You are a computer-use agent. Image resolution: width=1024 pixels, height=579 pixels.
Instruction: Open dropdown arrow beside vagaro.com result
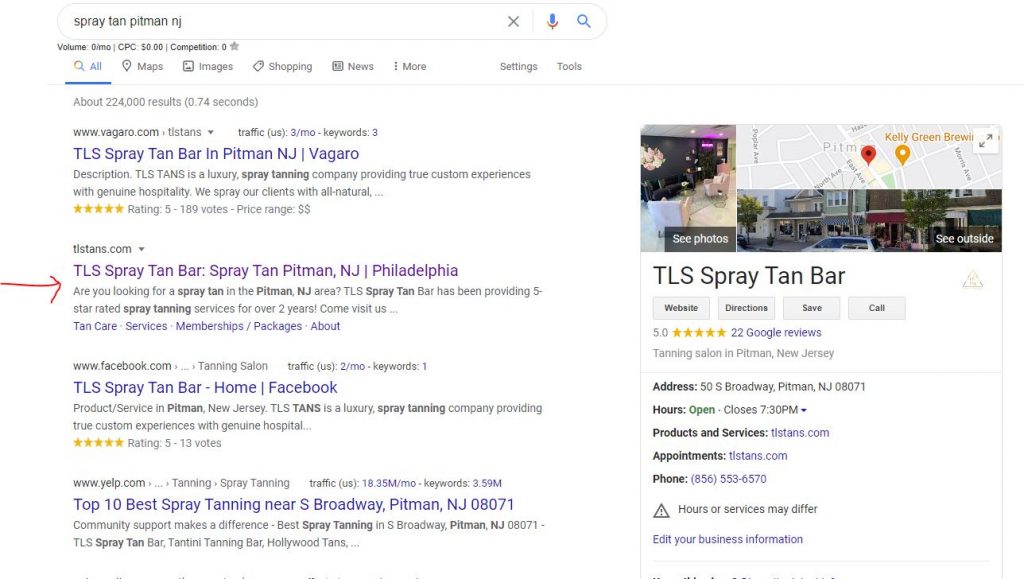(x=210, y=133)
